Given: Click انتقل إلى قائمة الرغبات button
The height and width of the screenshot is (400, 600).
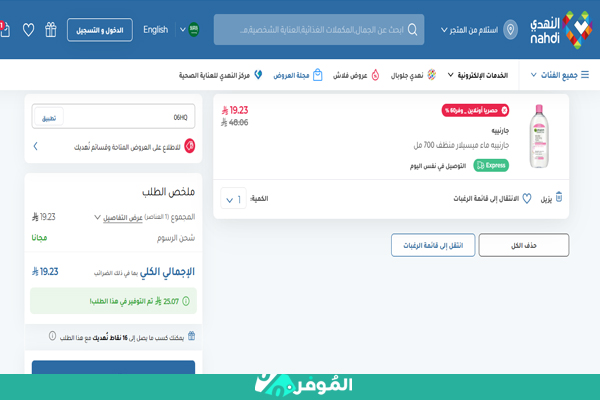Looking at the screenshot, I should click(x=433, y=245).
